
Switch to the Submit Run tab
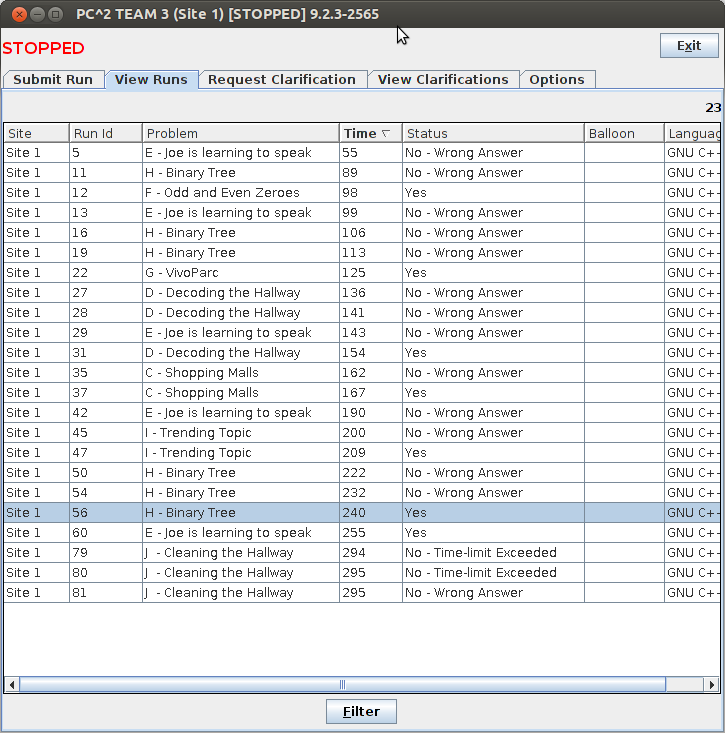pyautogui.click(x=53, y=80)
